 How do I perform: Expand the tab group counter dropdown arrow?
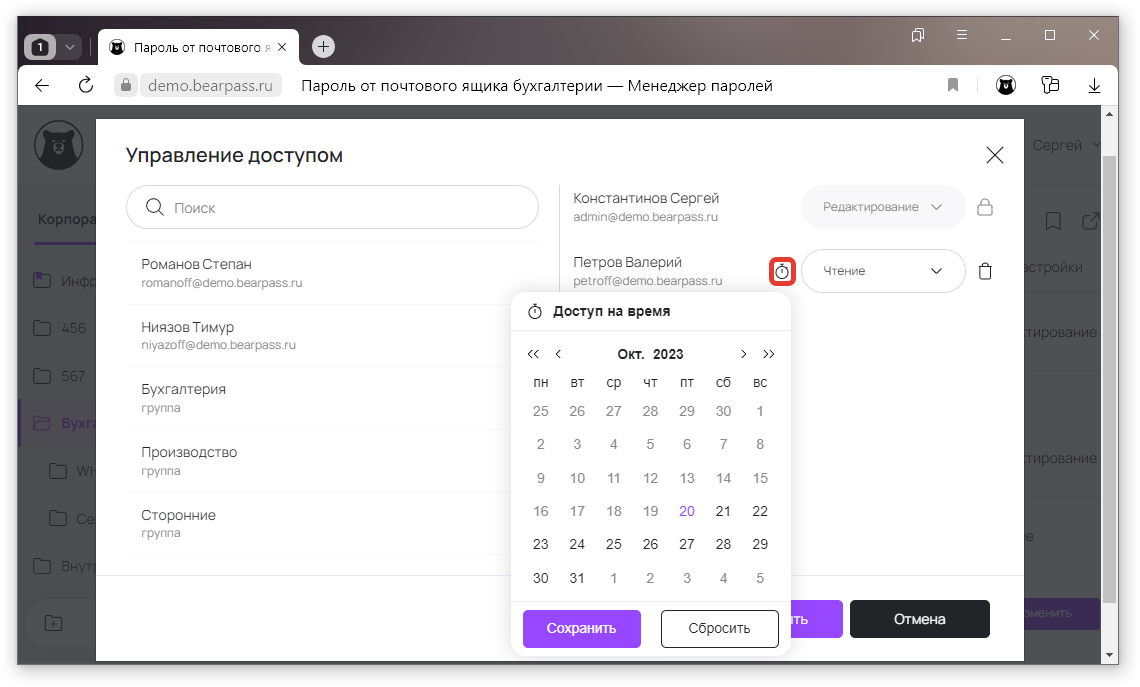[x=69, y=47]
